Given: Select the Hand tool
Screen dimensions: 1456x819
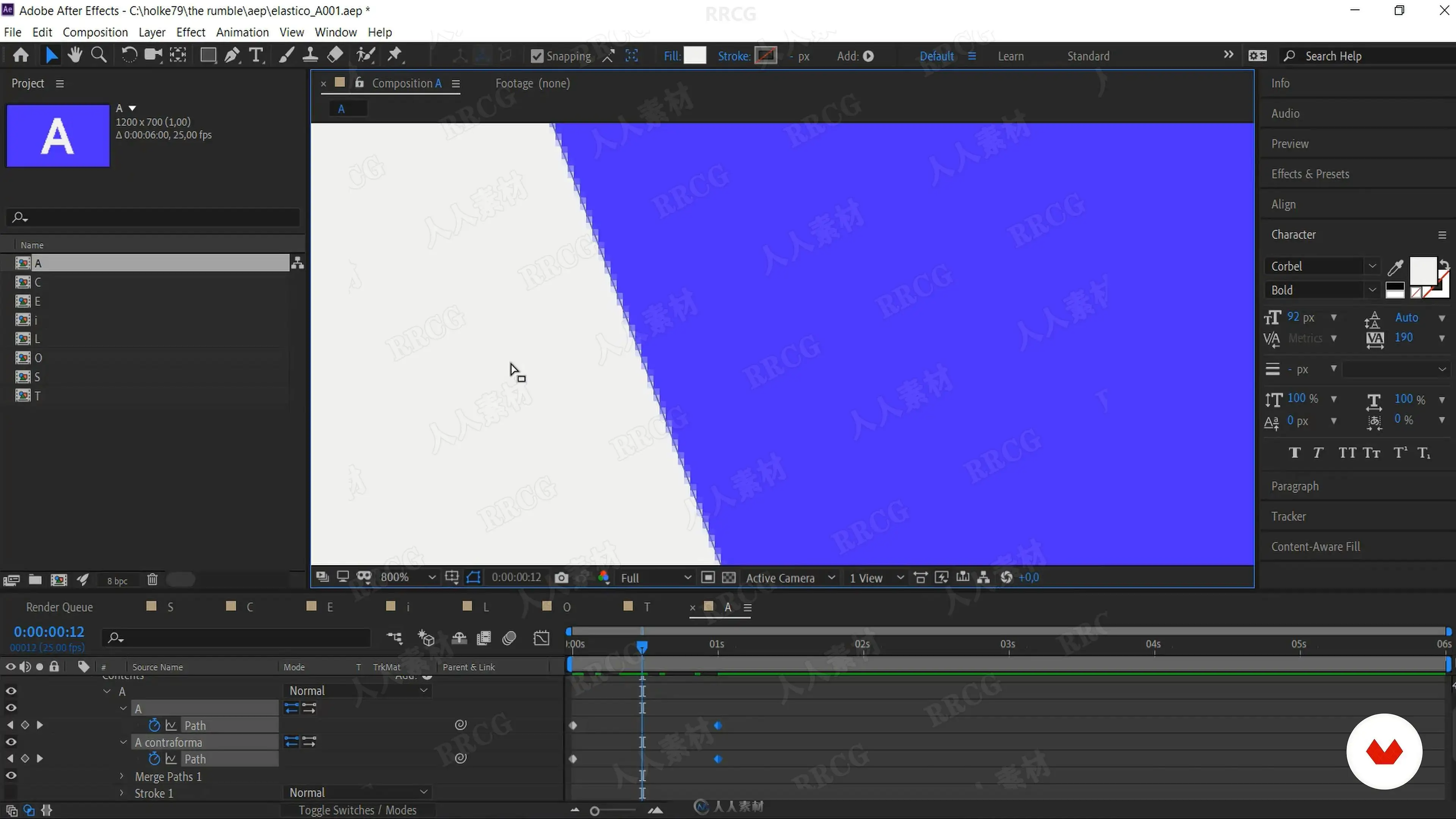Looking at the screenshot, I should [75, 55].
